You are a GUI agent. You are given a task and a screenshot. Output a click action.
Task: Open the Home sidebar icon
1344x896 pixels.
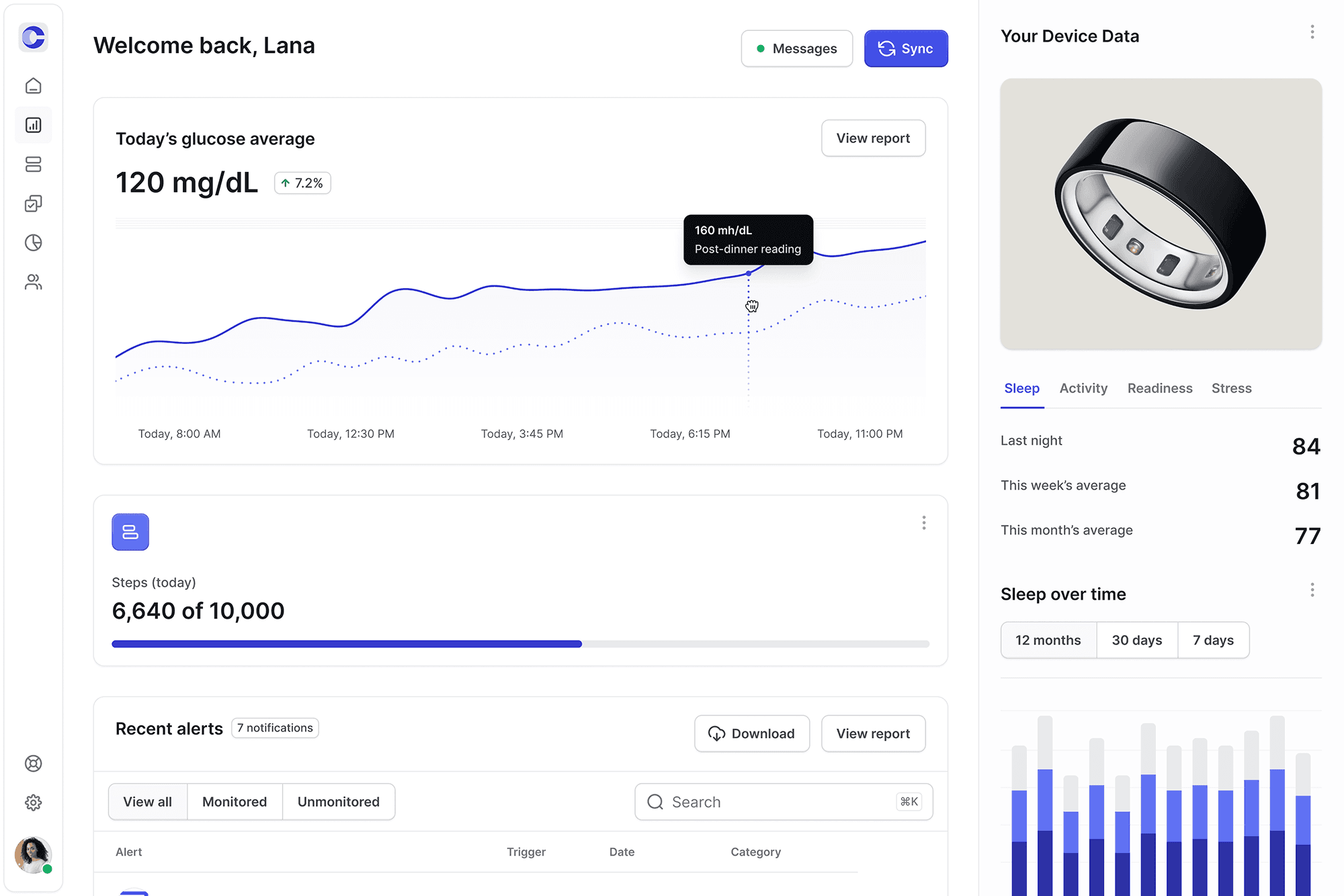pyautogui.click(x=33, y=86)
